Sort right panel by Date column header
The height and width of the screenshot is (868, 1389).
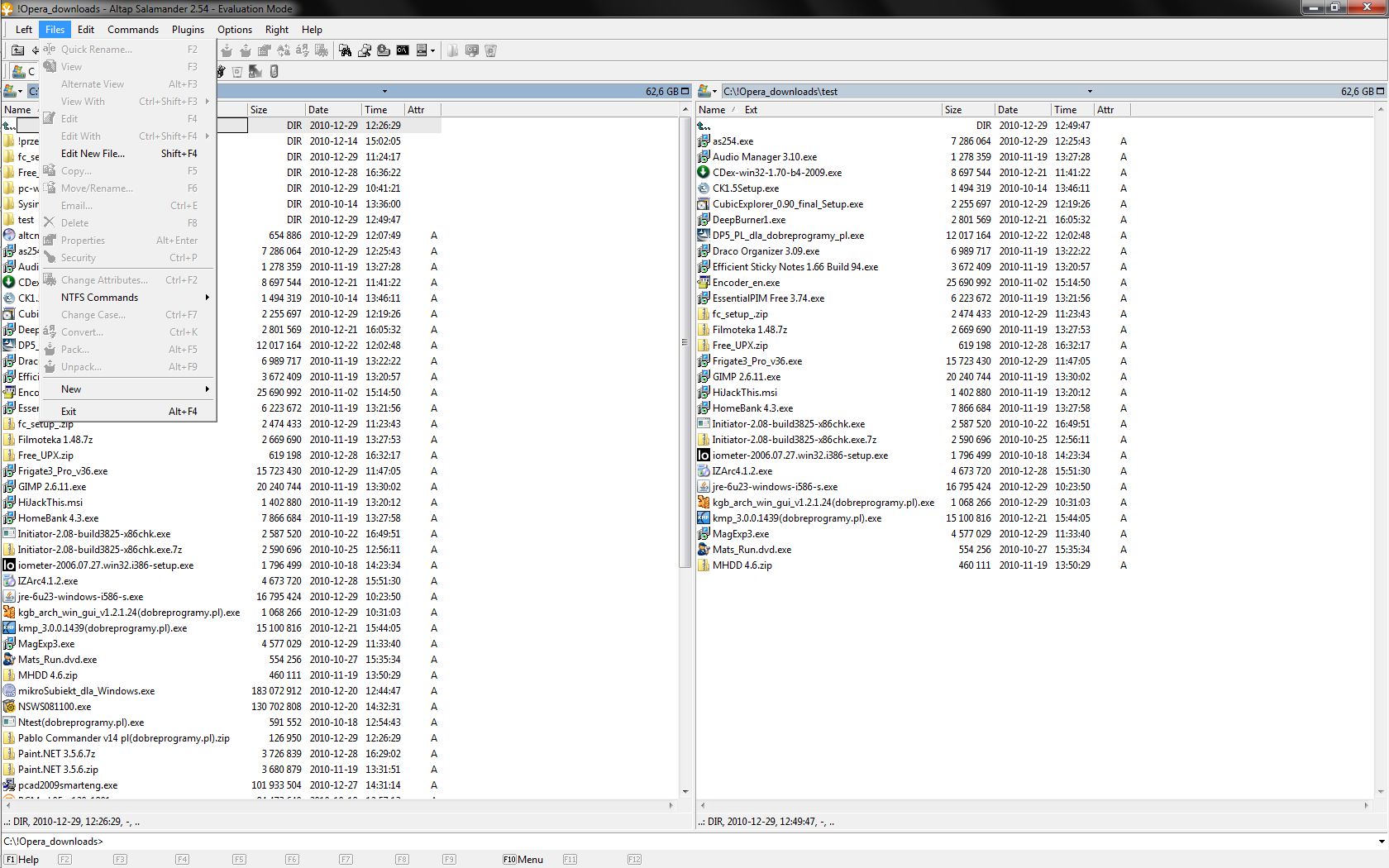(x=1022, y=109)
